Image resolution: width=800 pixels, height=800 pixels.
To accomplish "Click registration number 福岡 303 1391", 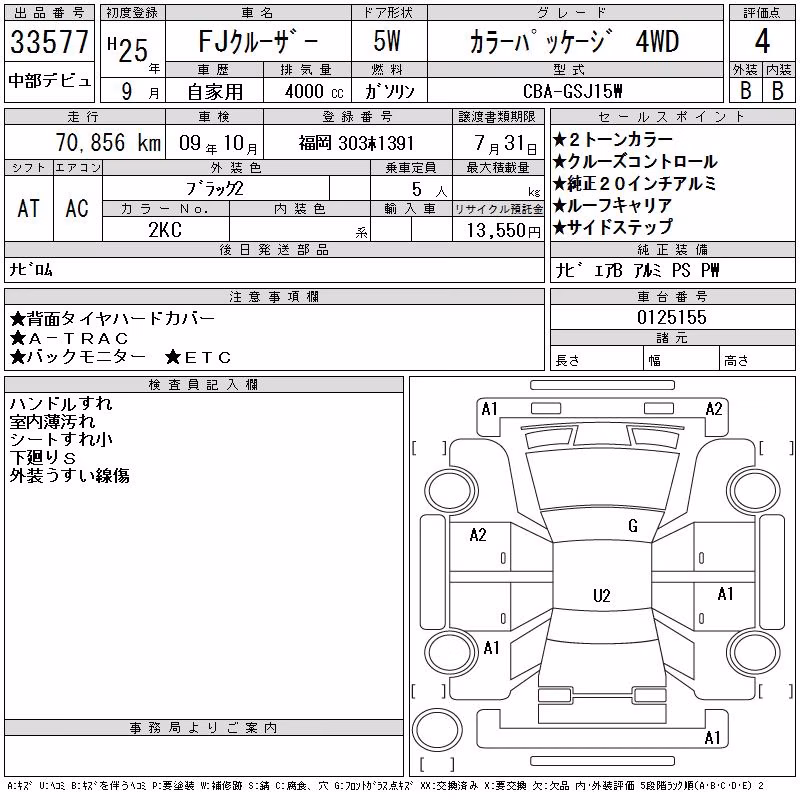I will [356, 143].
